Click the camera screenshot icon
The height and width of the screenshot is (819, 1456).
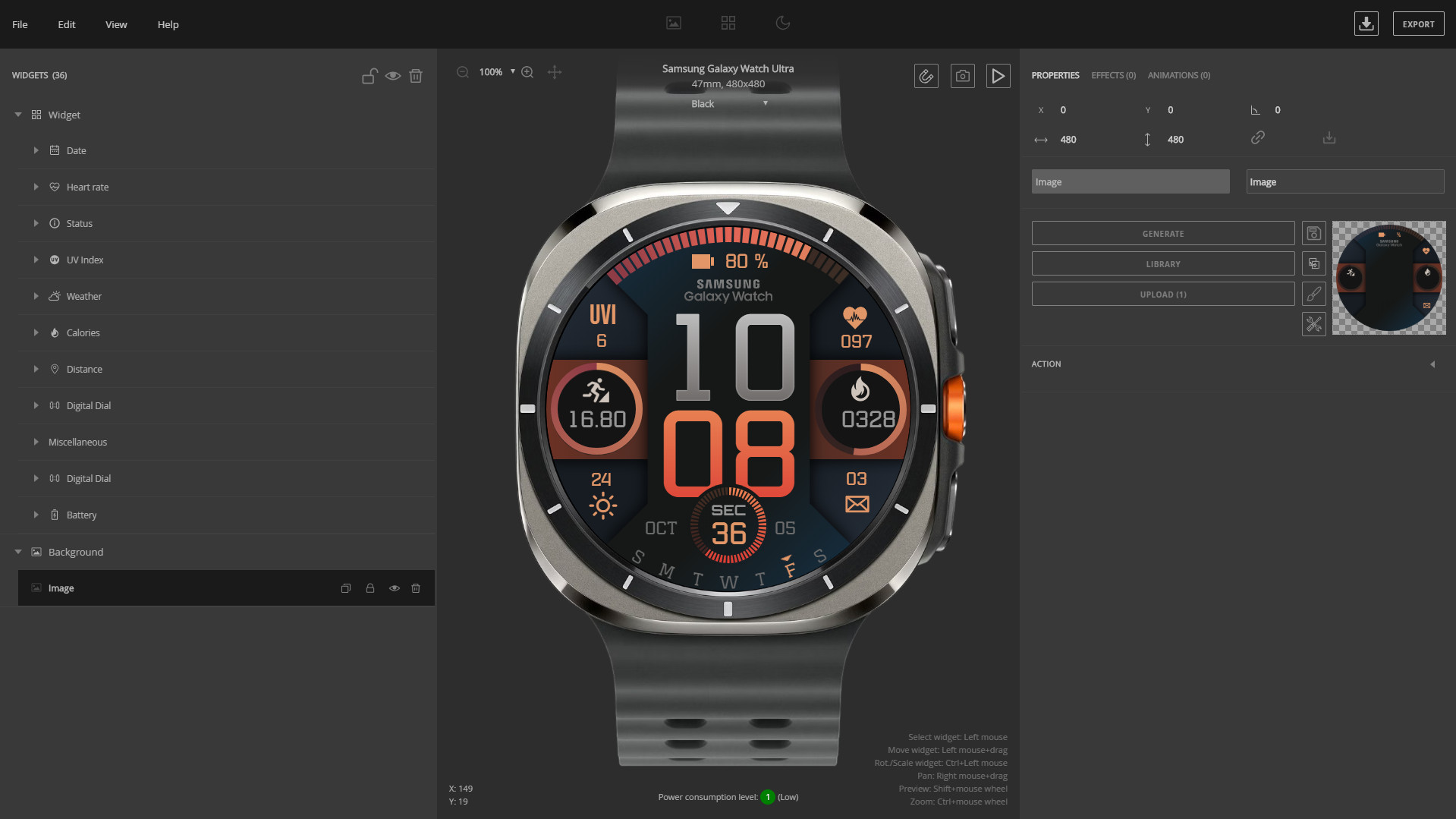[962, 76]
